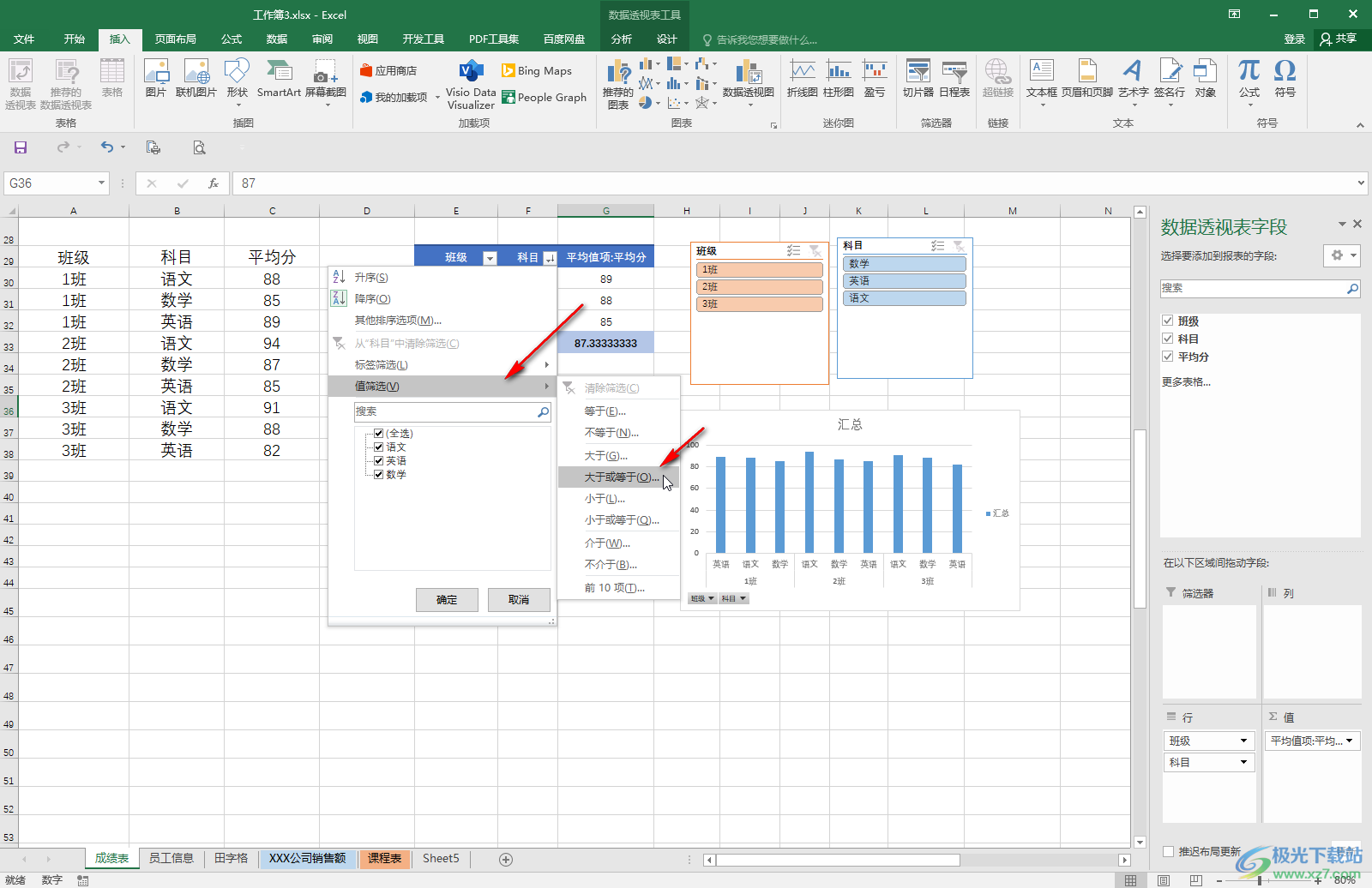Uncheck the 班级 field checkbox

[x=1168, y=321]
